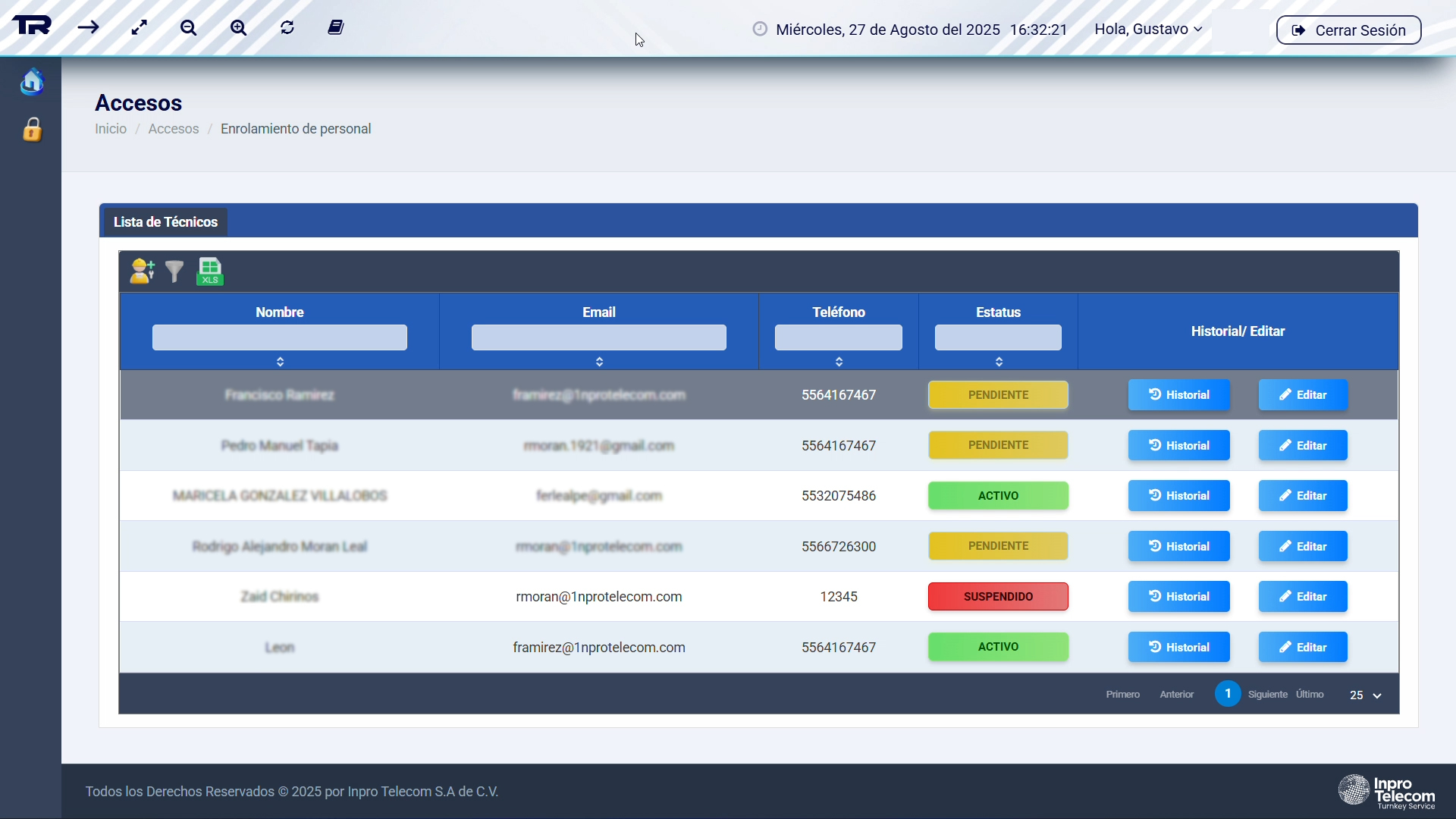
Task: Enter fullscreen with the expand arrows icon
Action: click(139, 27)
